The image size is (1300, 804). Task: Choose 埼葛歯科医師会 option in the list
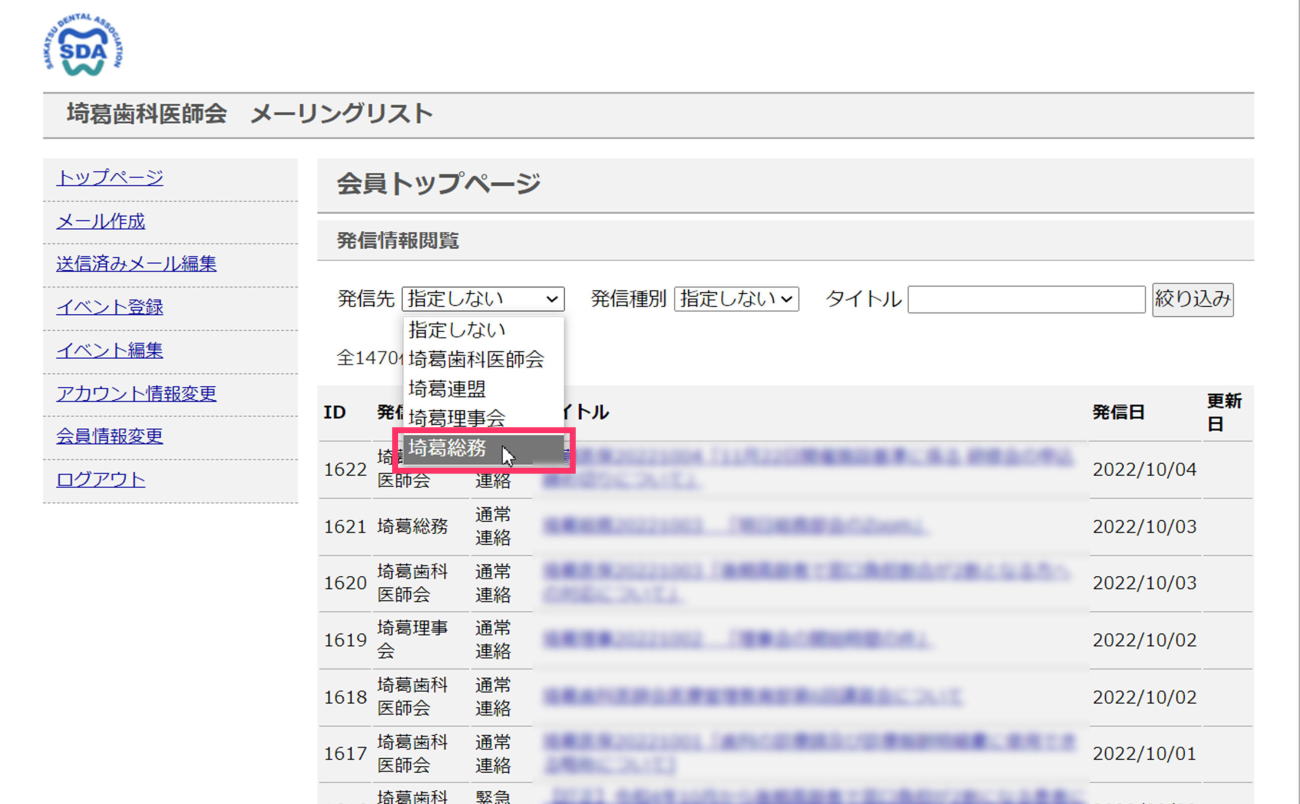tap(477, 359)
